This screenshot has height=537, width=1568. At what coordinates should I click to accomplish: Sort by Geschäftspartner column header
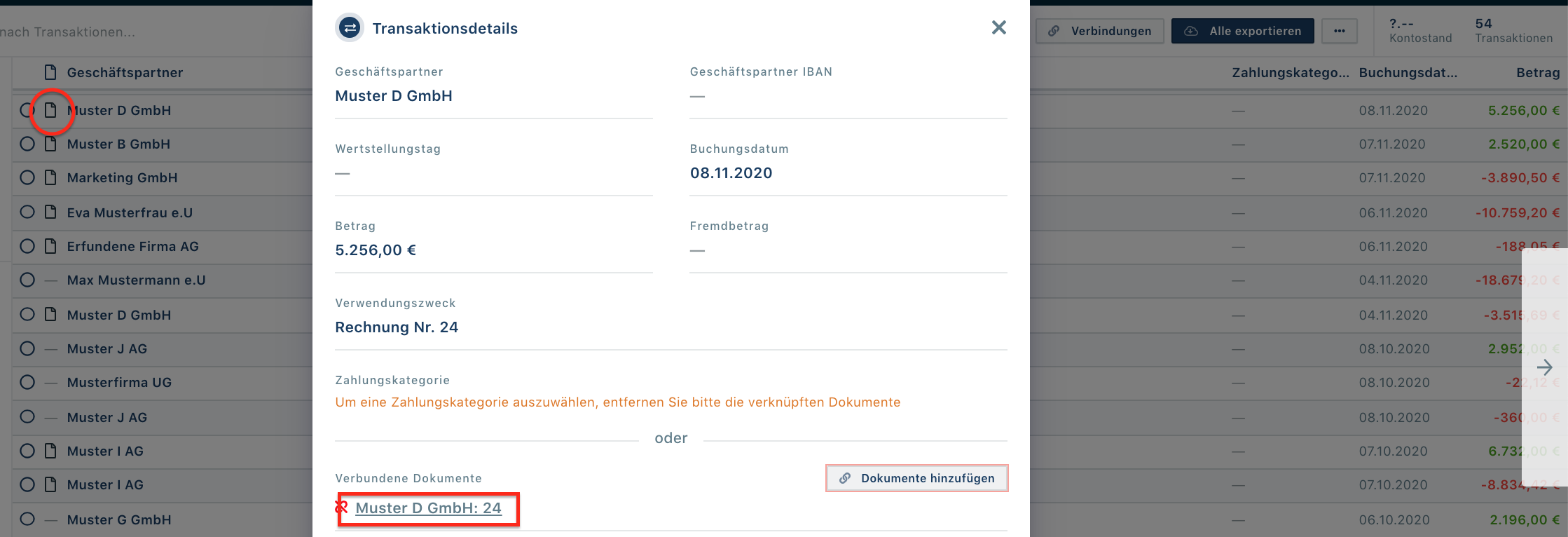pos(125,73)
